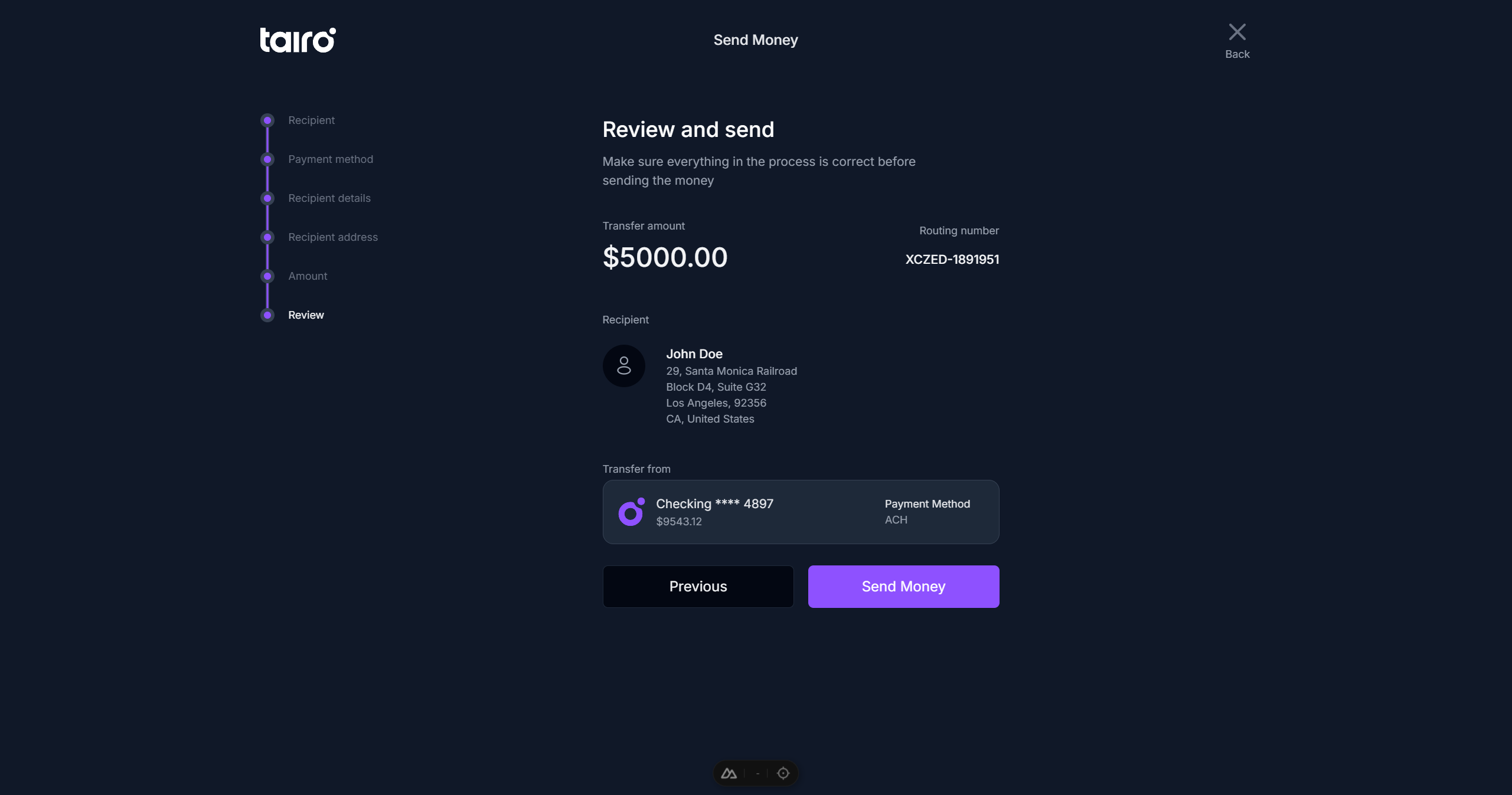Click the routing number XCZED-1891951

[952, 260]
